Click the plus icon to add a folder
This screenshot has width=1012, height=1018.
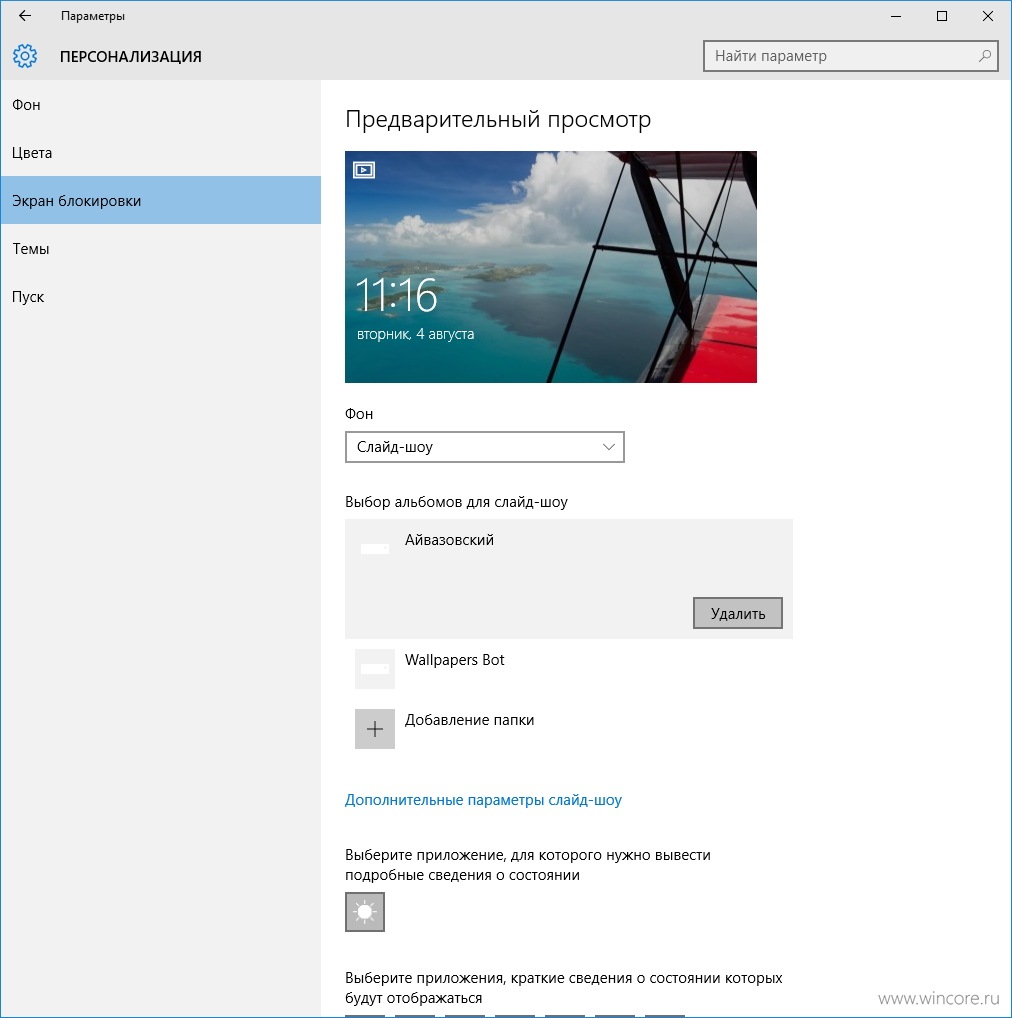(375, 728)
